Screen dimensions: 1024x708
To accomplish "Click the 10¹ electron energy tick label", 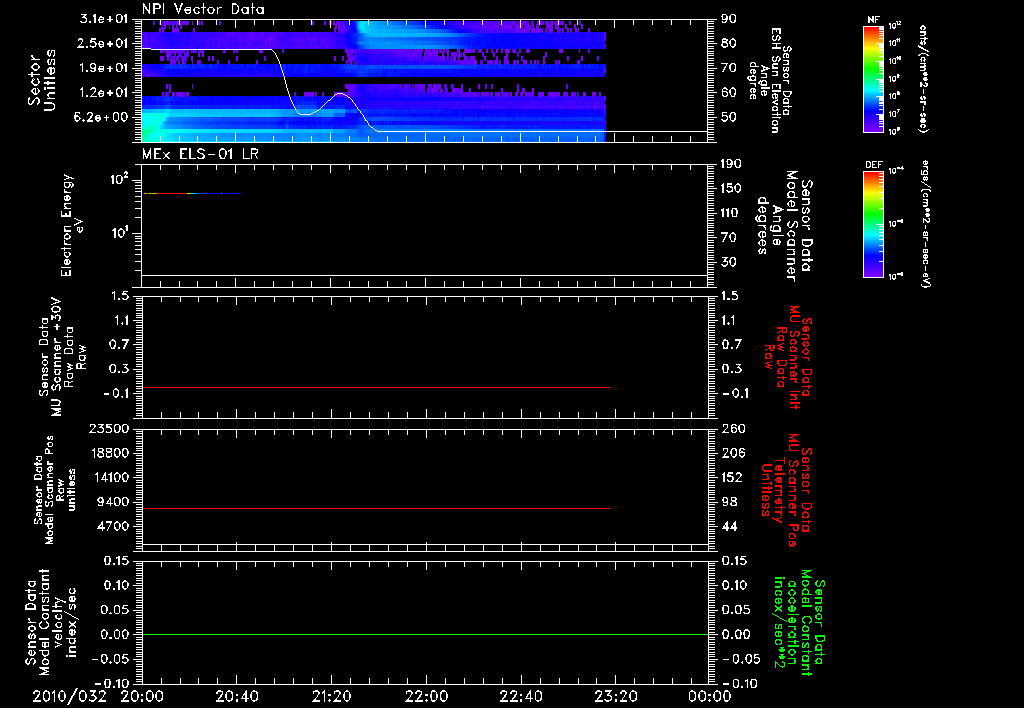I will [120, 233].
